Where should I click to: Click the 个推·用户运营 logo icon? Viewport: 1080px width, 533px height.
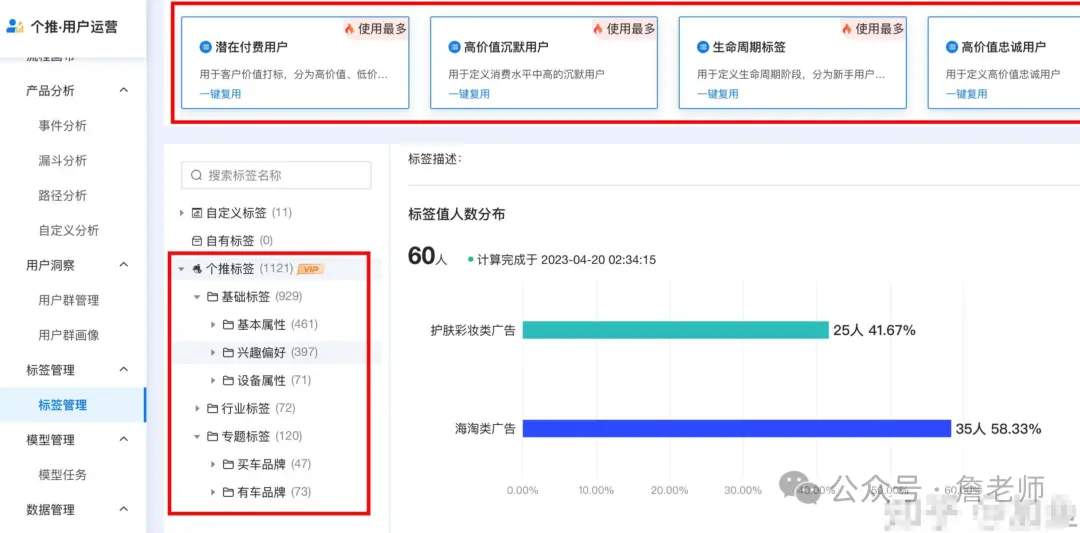[x=15, y=26]
